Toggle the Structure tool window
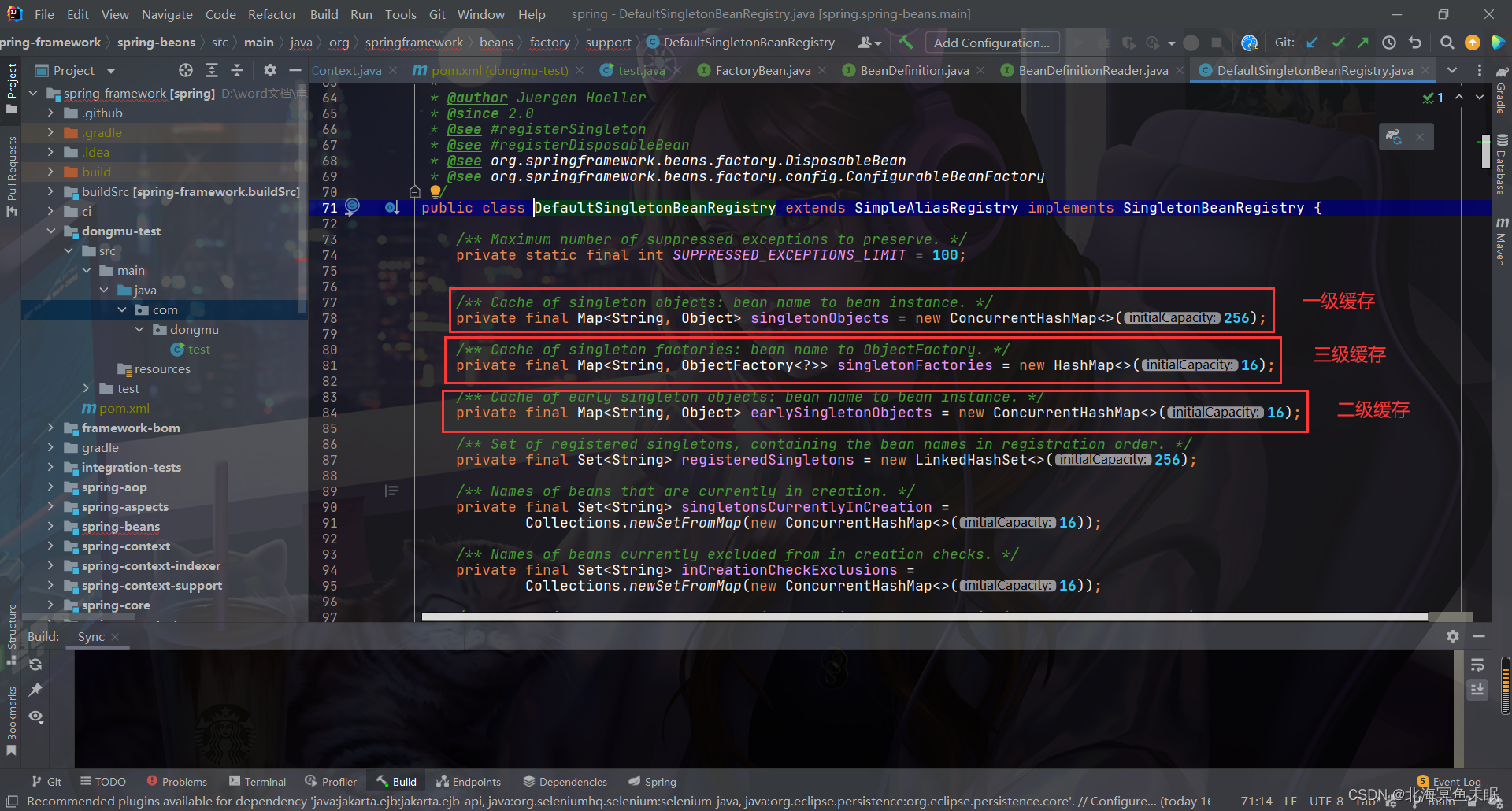The image size is (1512, 811). pyautogui.click(x=11, y=634)
